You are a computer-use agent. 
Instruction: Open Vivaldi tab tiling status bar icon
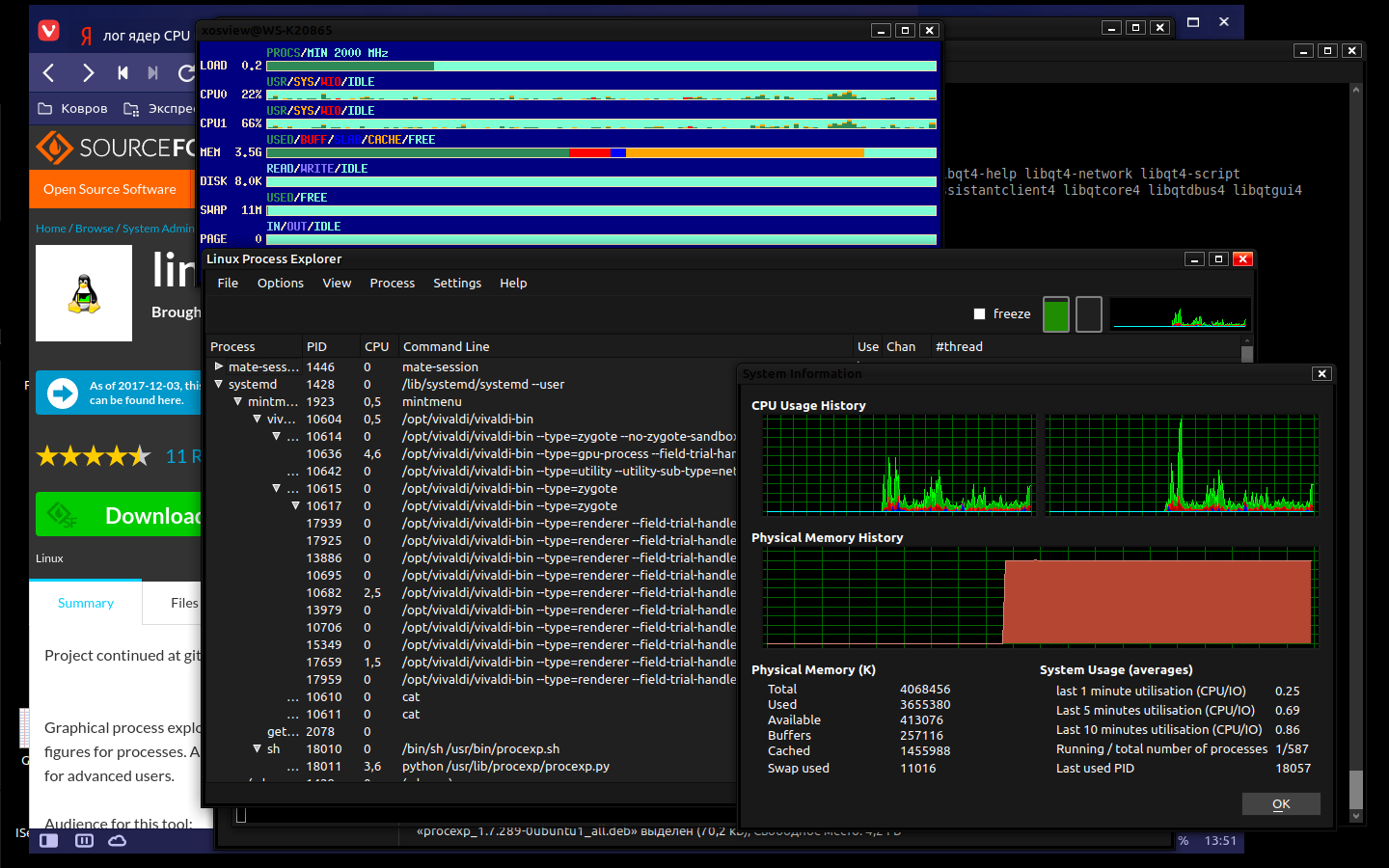[x=84, y=841]
